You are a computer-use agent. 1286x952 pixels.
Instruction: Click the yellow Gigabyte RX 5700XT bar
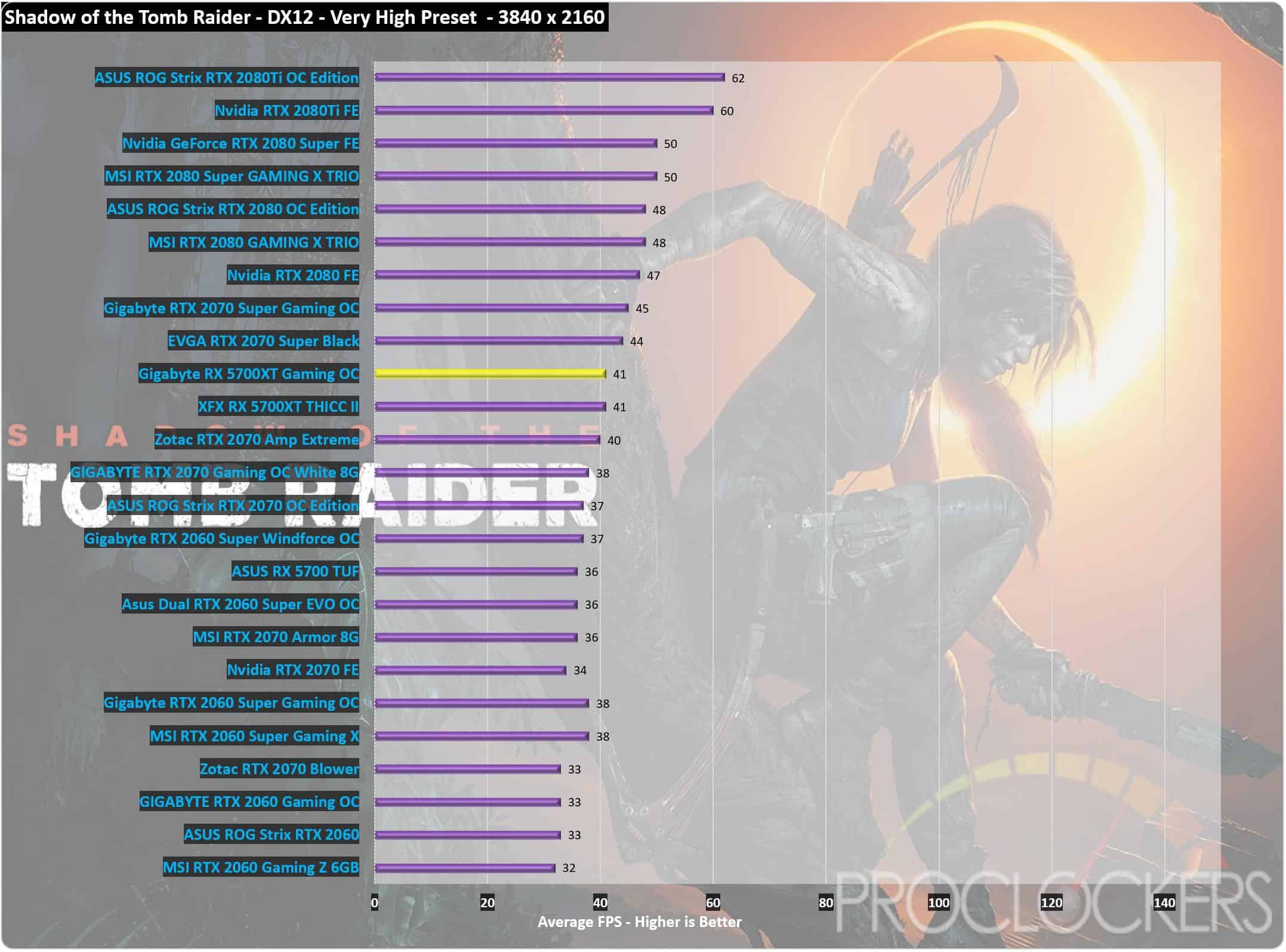click(x=491, y=374)
